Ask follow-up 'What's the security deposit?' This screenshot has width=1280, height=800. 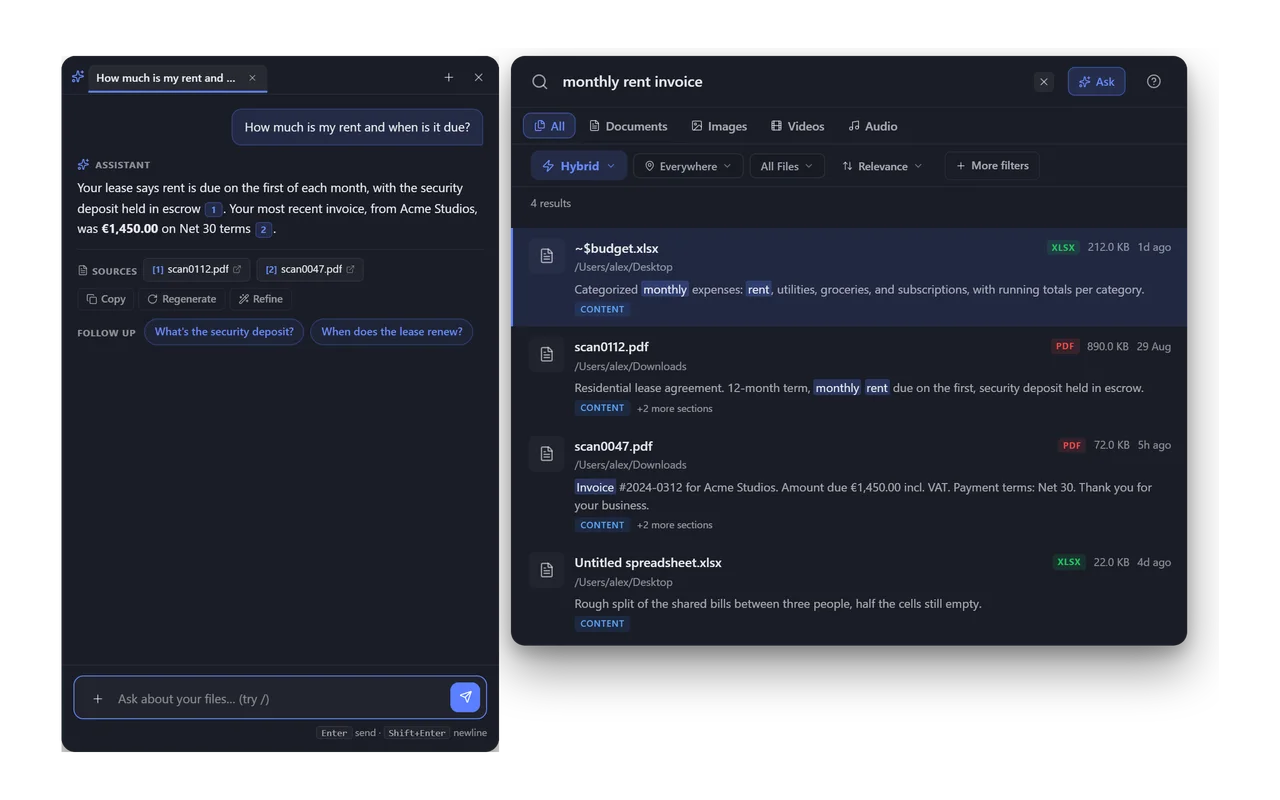(224, 332)
